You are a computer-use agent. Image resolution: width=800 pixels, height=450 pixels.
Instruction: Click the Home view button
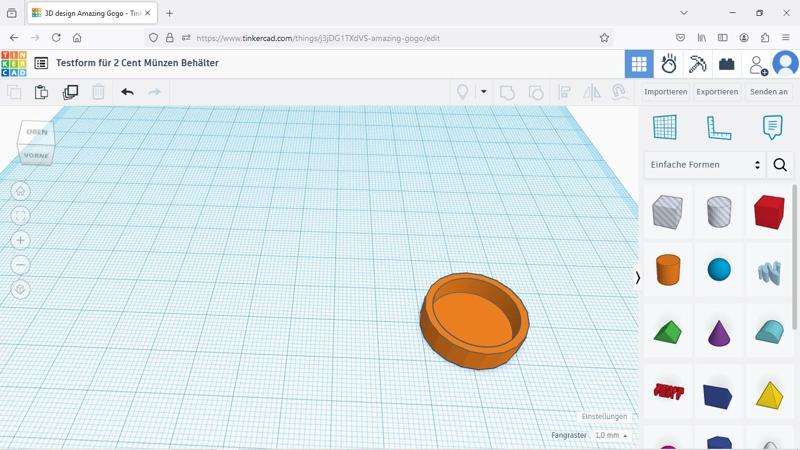20,191
